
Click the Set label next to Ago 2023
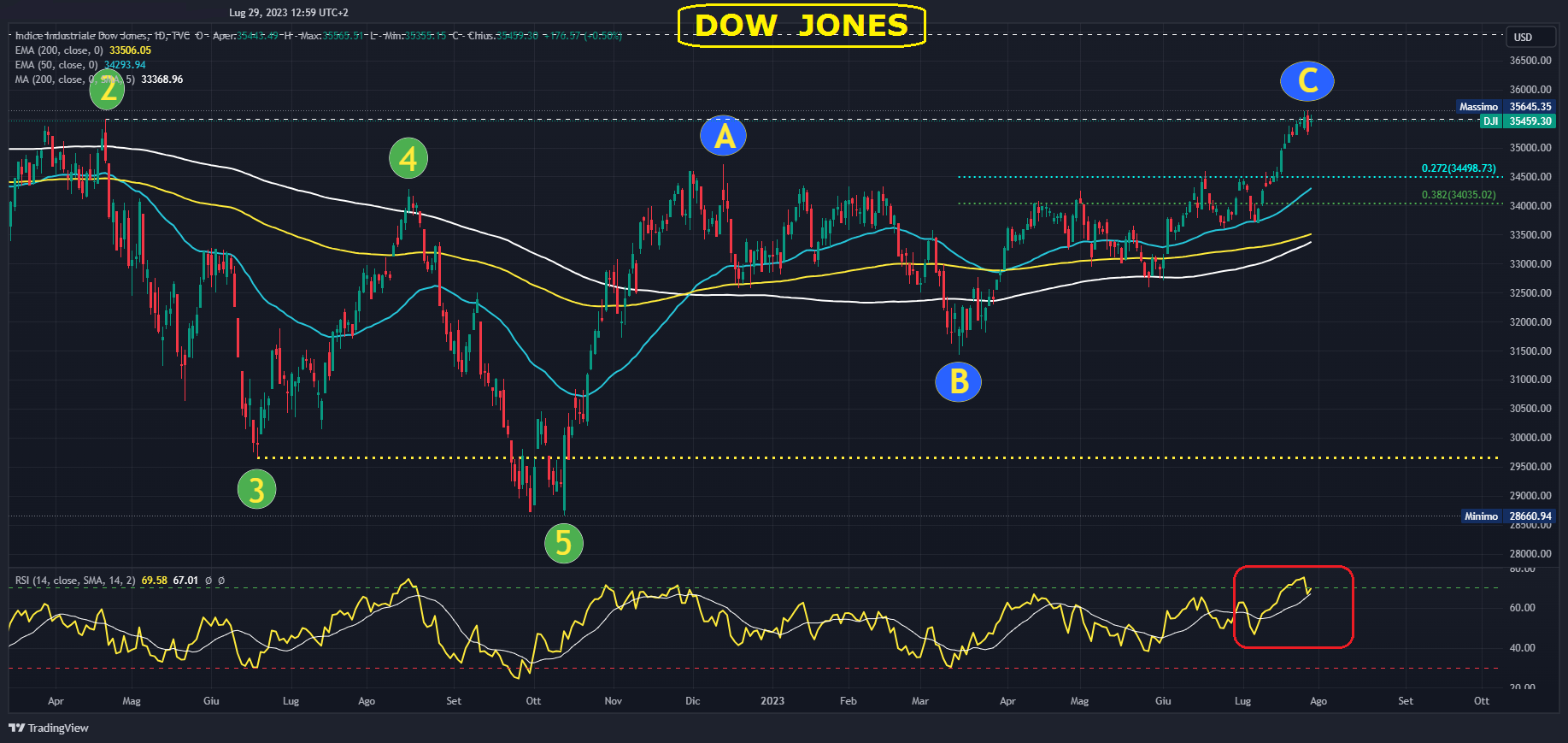tap(1406, 701)
